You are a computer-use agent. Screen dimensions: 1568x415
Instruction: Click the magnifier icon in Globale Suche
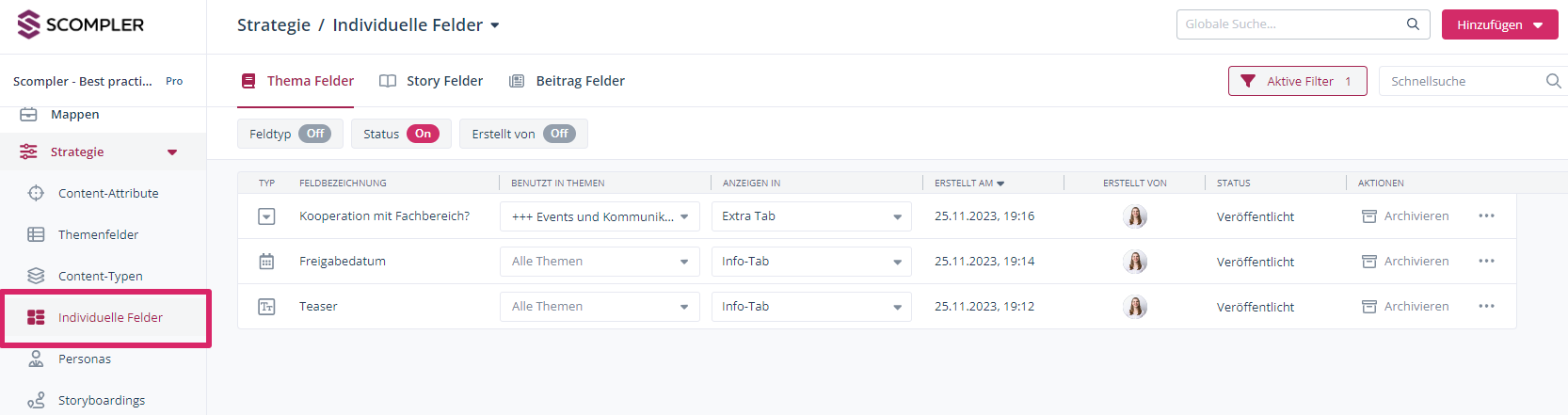[x=1413, y=24]
